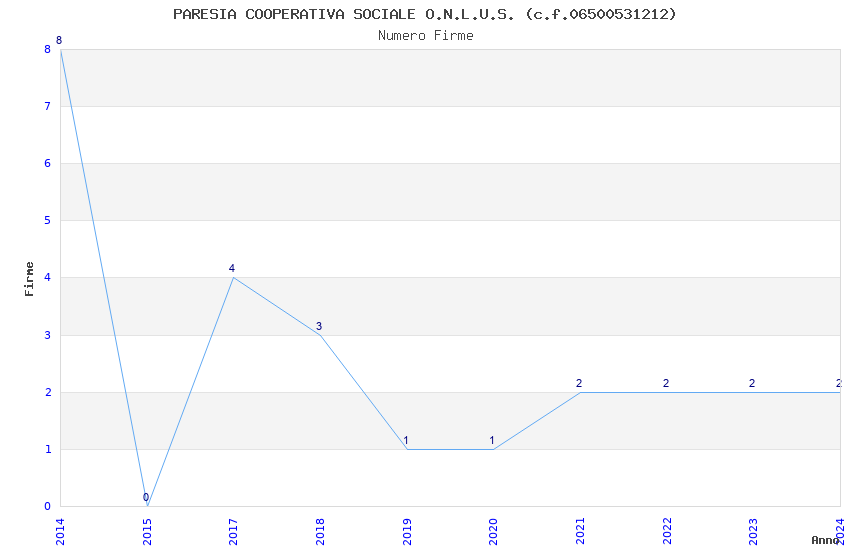The image size is (850, 550).
Task: Click the 2022 year tick label
Action: [666, 530]
